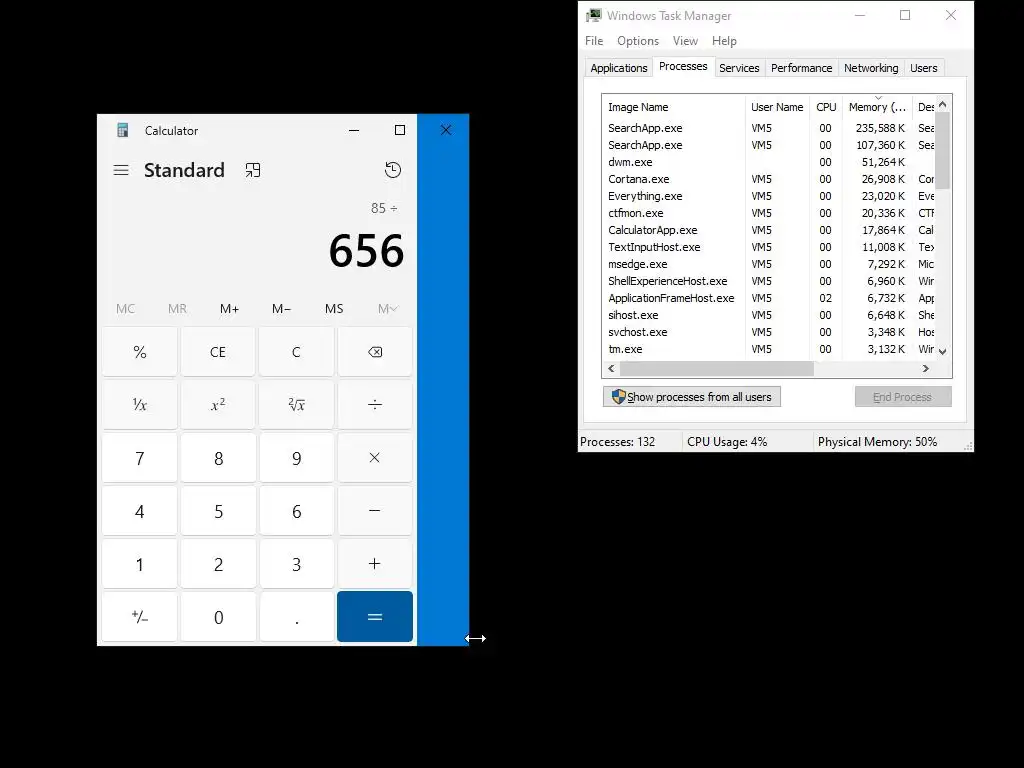Open the Calculator history panel

click(x=392, y=170)
